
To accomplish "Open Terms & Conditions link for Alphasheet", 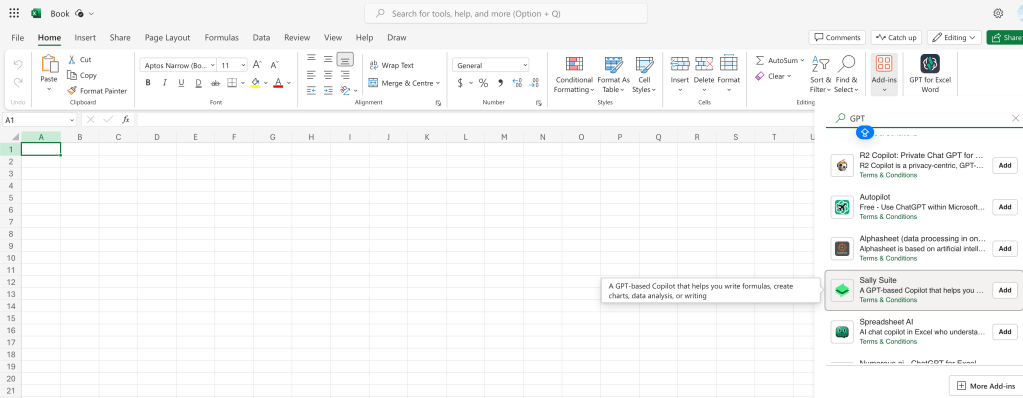I will click(x=888, y=258).
